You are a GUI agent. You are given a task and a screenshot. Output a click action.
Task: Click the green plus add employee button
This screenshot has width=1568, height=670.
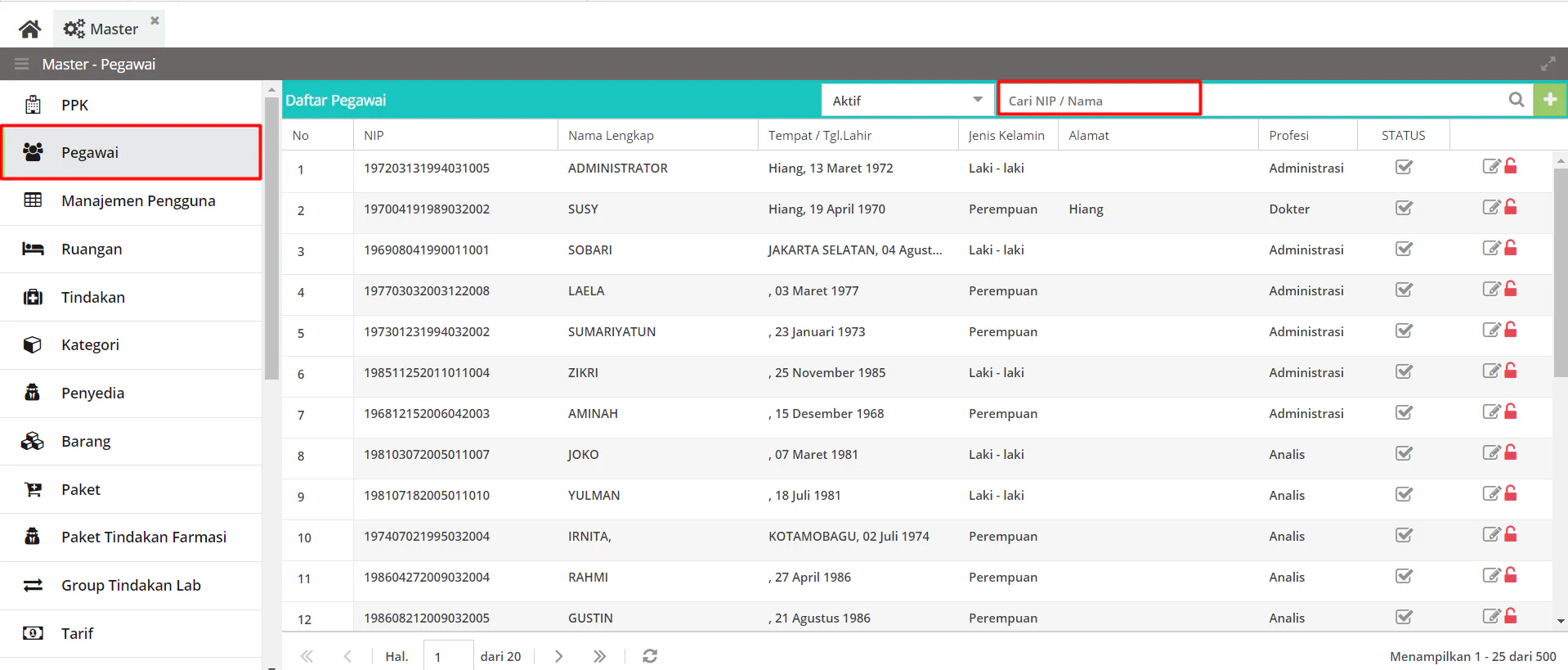click(x=1550, y=100)
